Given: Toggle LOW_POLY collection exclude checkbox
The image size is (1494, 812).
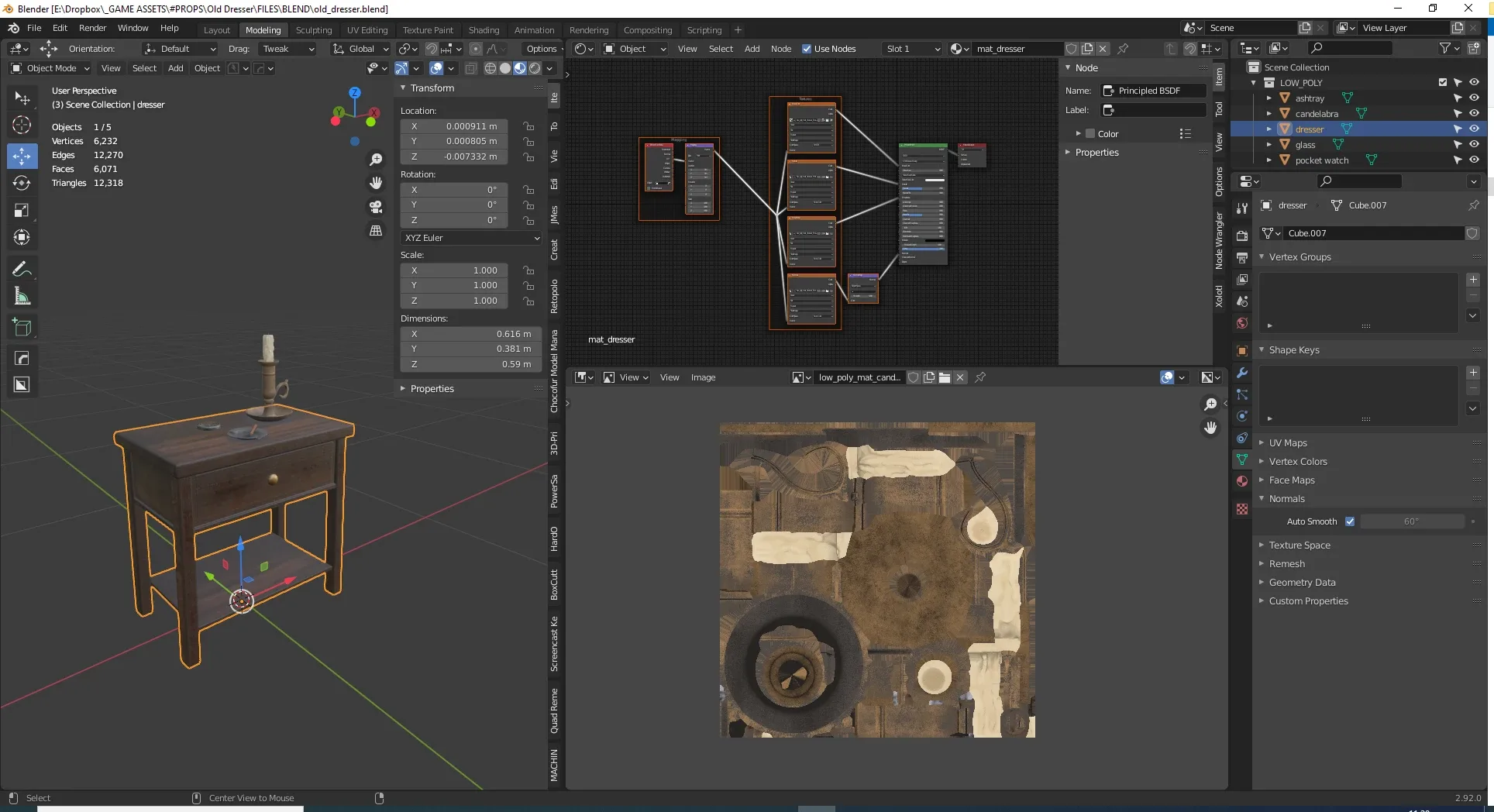Looking at the screenshot, I should click(x=1442, y=82).
